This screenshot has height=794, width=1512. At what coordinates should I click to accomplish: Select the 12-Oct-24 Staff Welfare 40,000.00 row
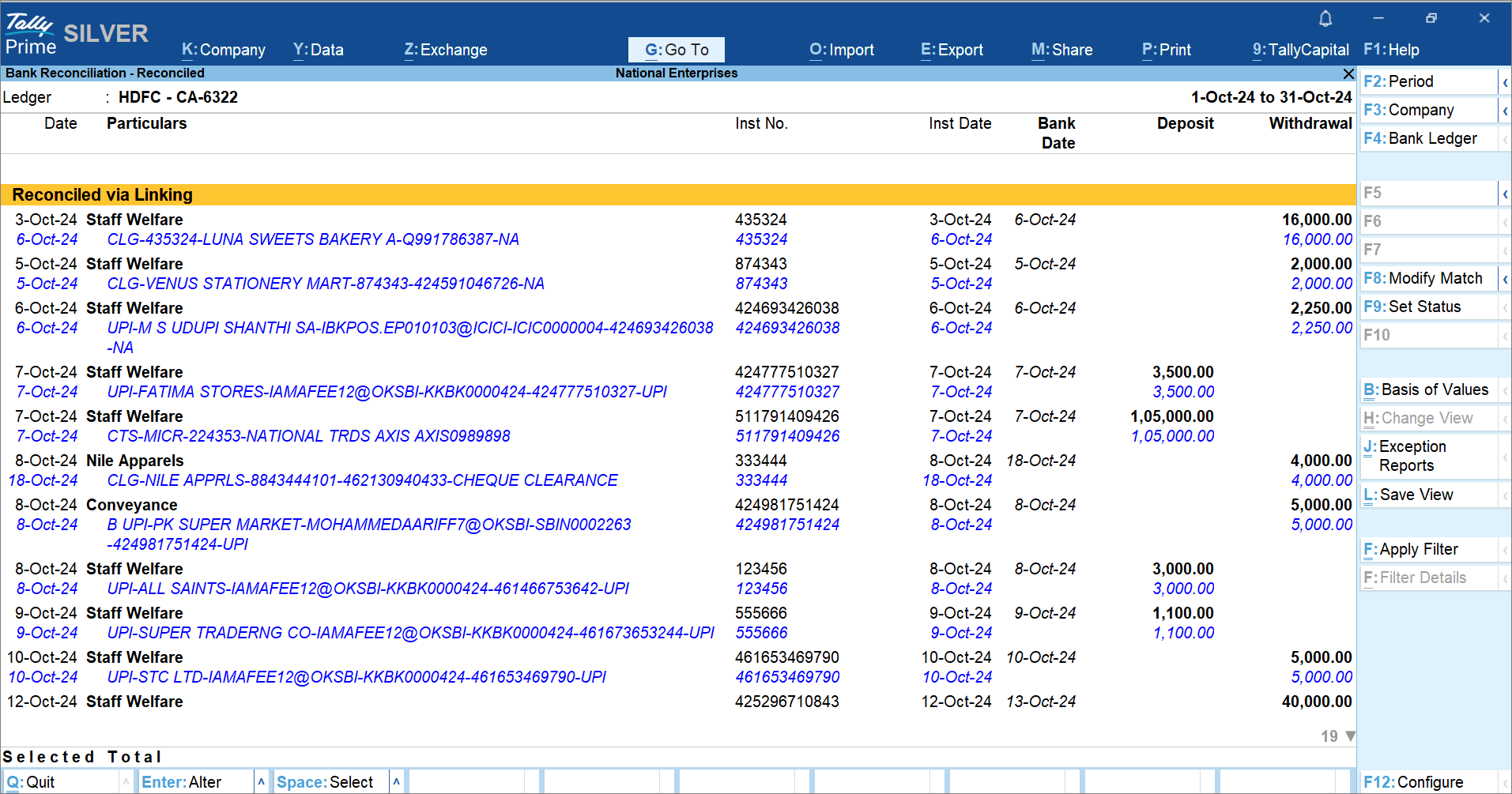pos(678,702)
